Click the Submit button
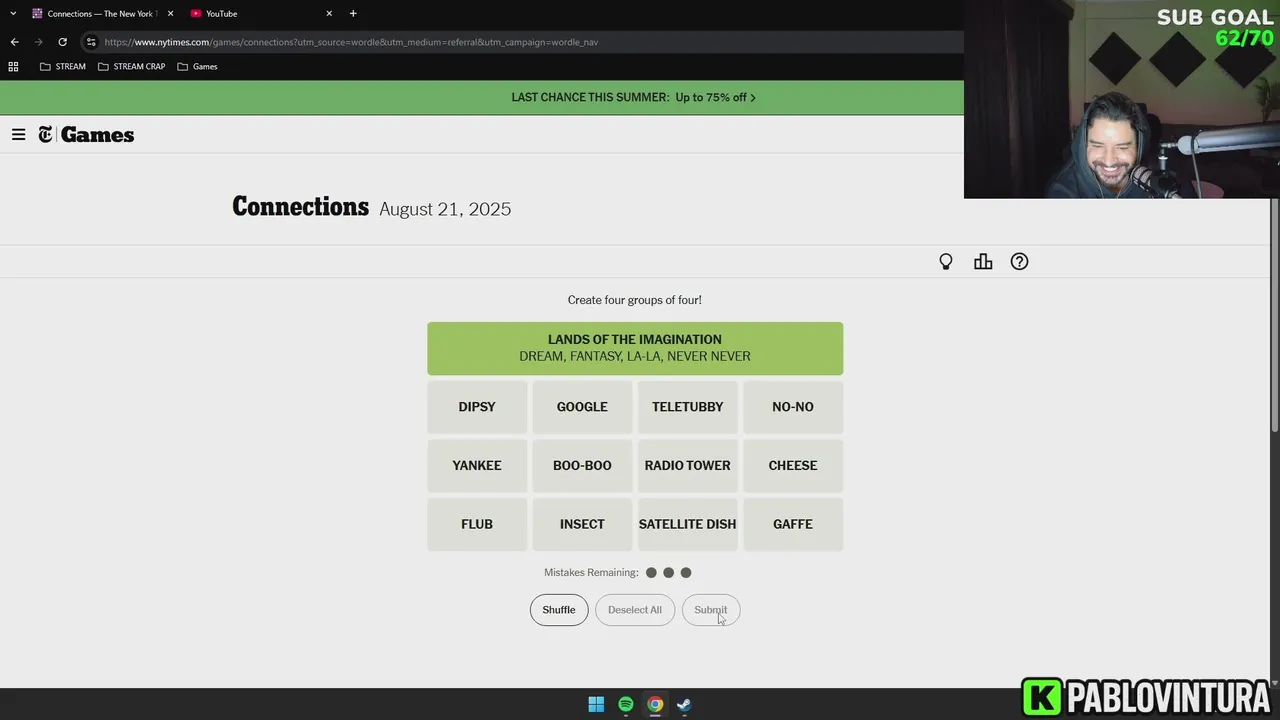This screenshot has height=720, width=1280. click(711, 610)
